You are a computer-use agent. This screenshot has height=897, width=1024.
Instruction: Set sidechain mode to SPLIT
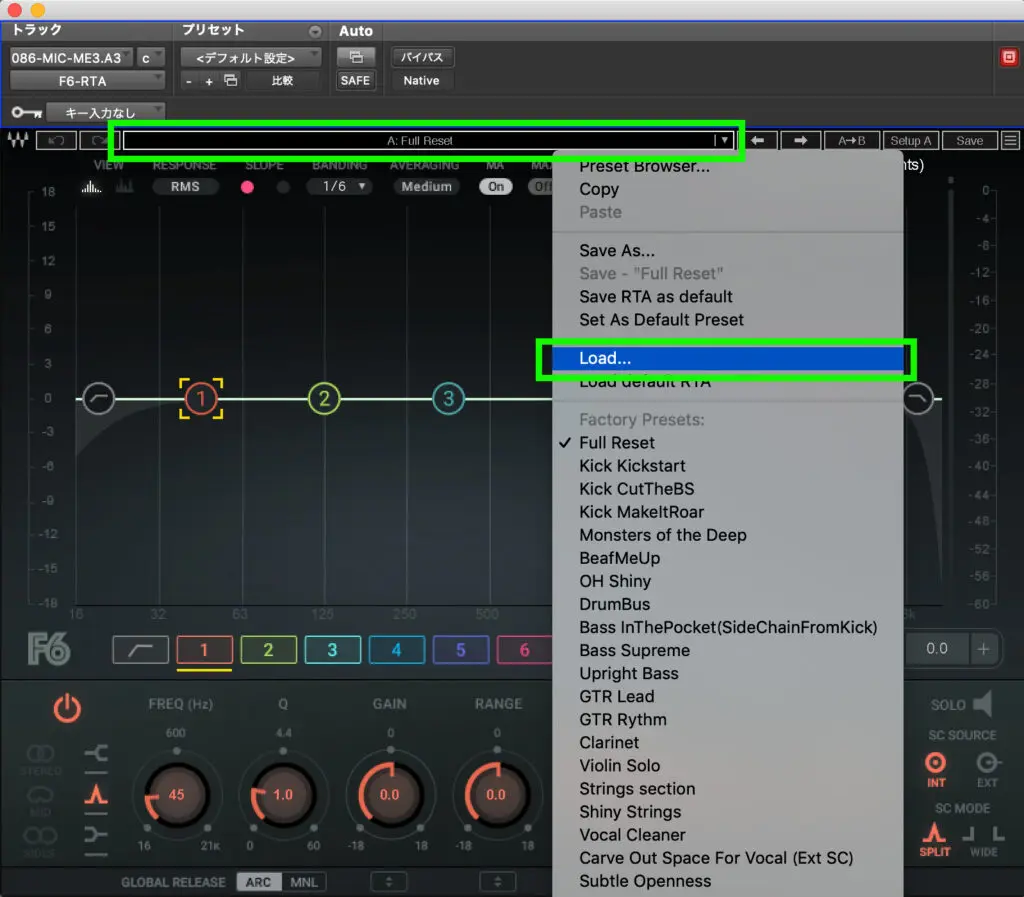click(x=934, y=836)
